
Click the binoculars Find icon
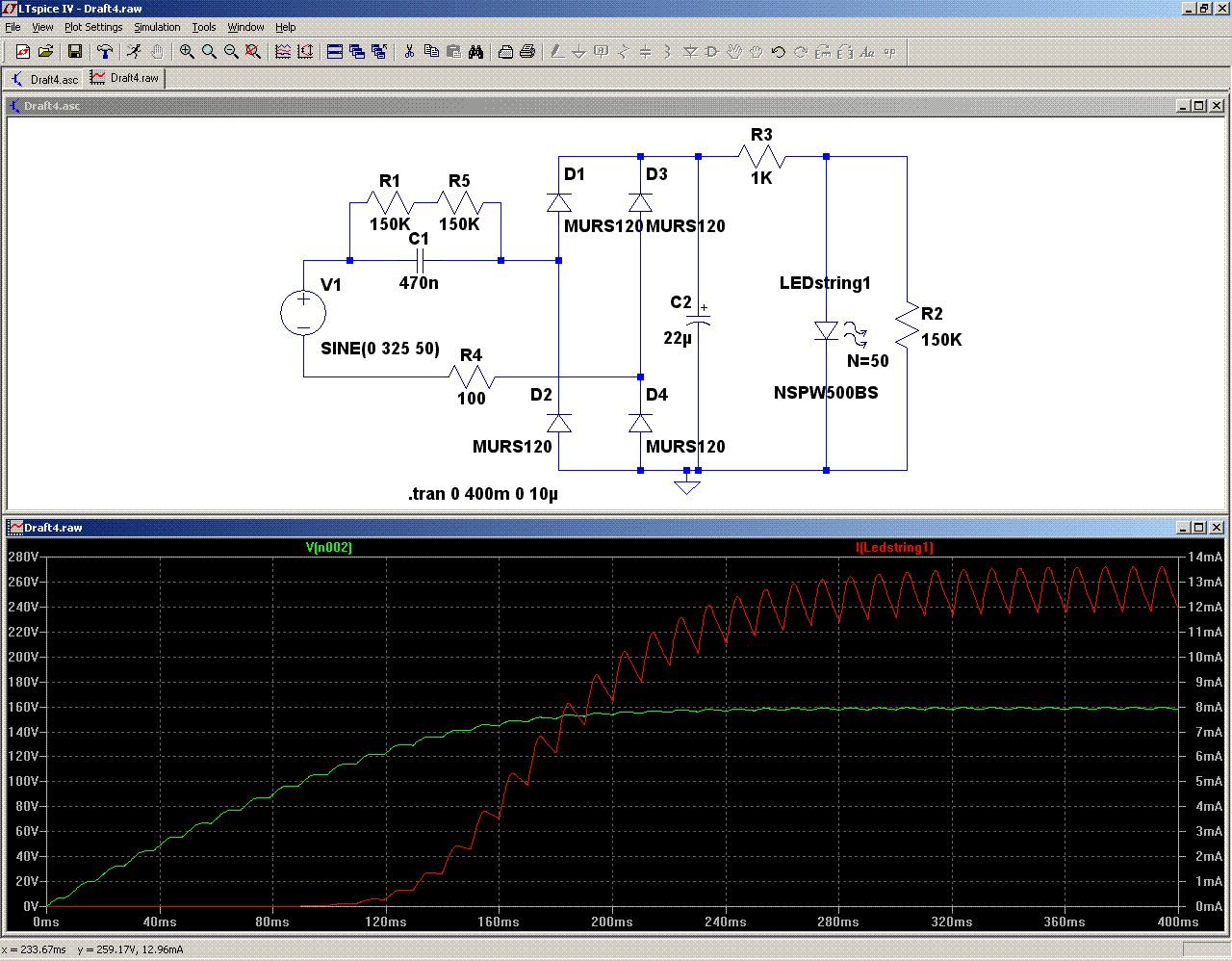click(x=475, y=52)
